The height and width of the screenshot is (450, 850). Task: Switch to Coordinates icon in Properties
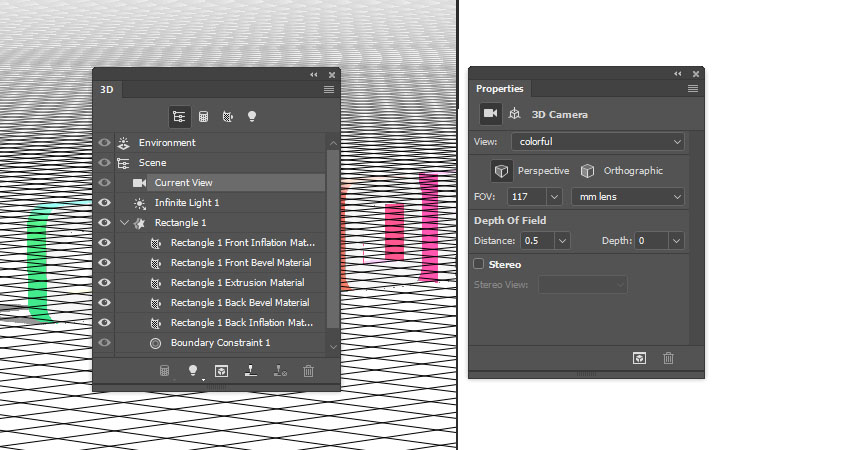point(514,114)
